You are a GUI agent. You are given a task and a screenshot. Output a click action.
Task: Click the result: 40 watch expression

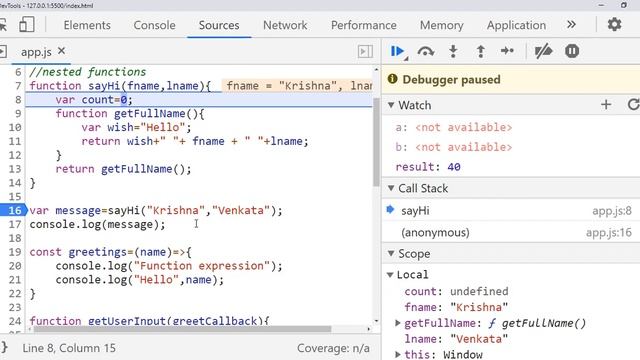tap(428, 167)
